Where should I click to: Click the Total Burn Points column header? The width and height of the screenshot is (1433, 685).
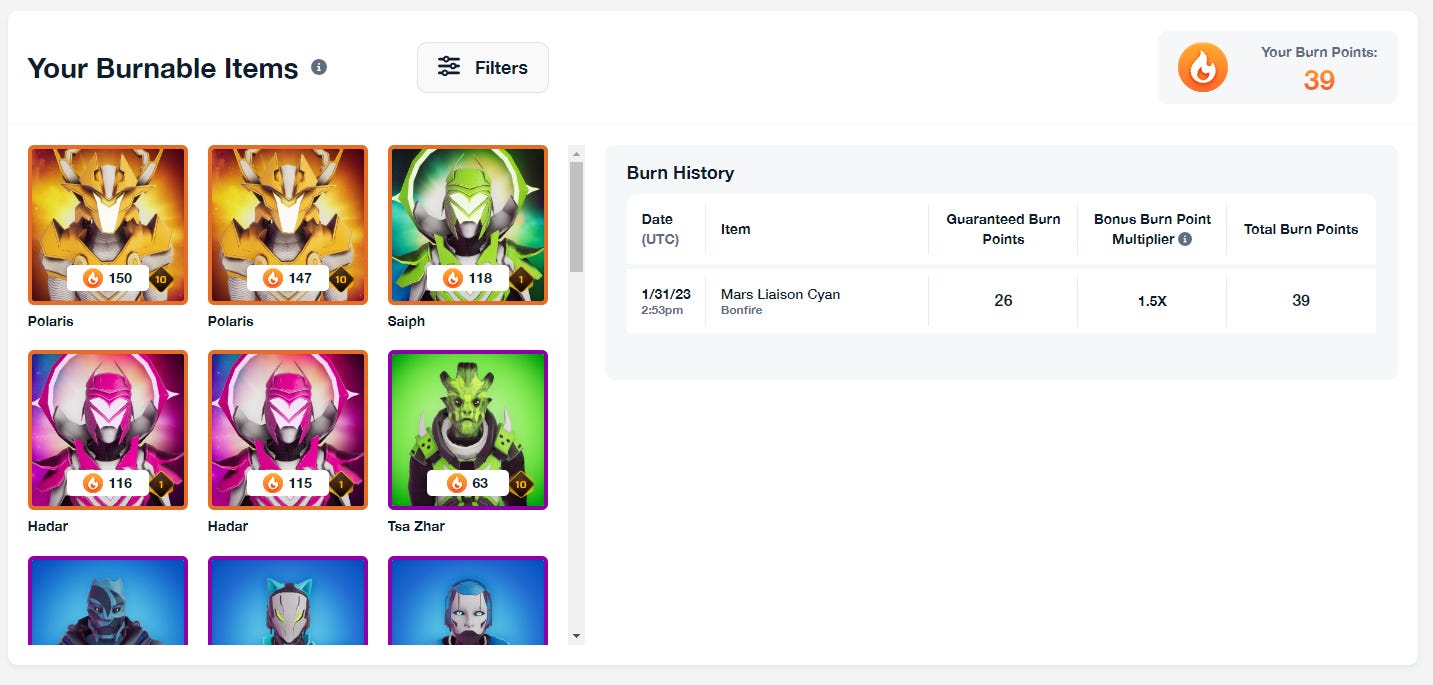coord(1300,228)
